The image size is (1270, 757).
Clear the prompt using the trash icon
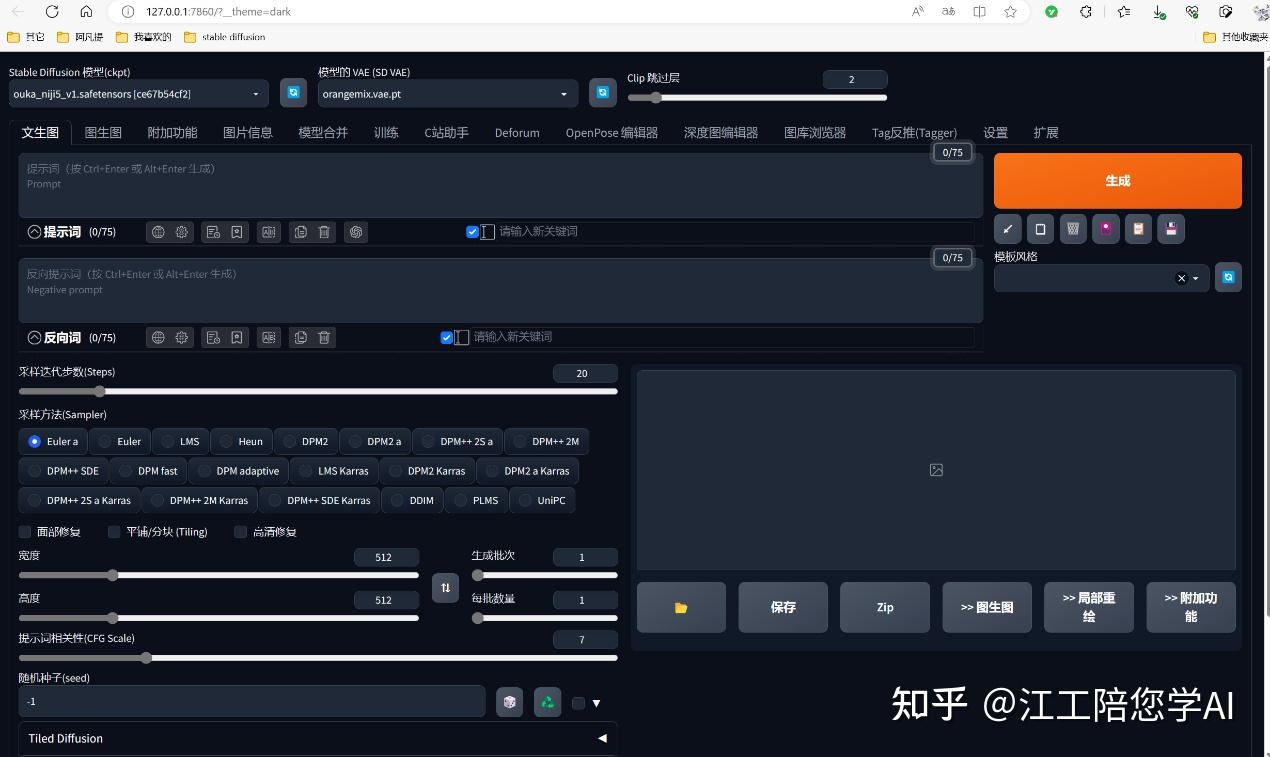(324, 231)
